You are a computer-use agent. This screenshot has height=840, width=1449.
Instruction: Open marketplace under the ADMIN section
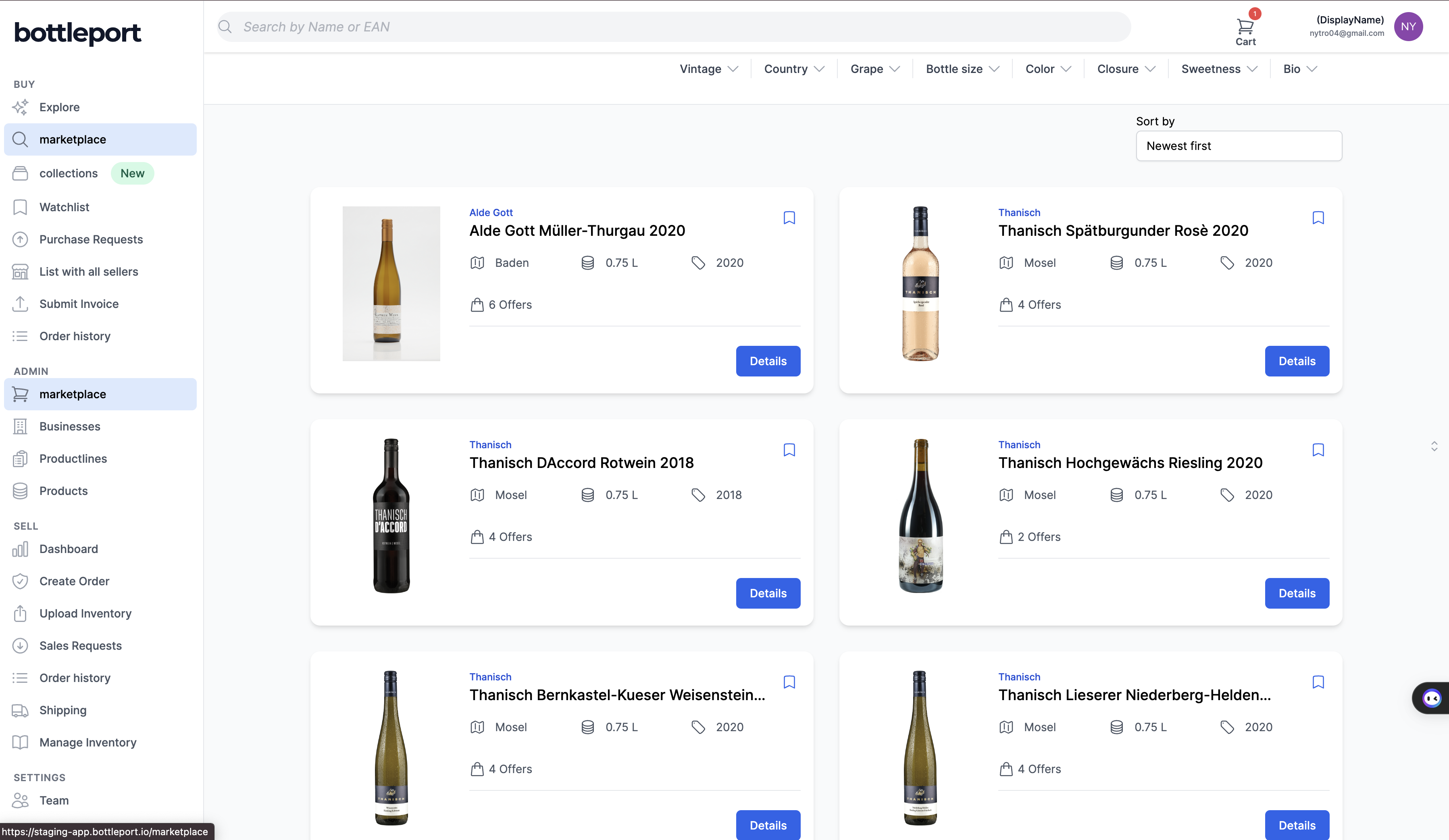(x=100, y=395)
